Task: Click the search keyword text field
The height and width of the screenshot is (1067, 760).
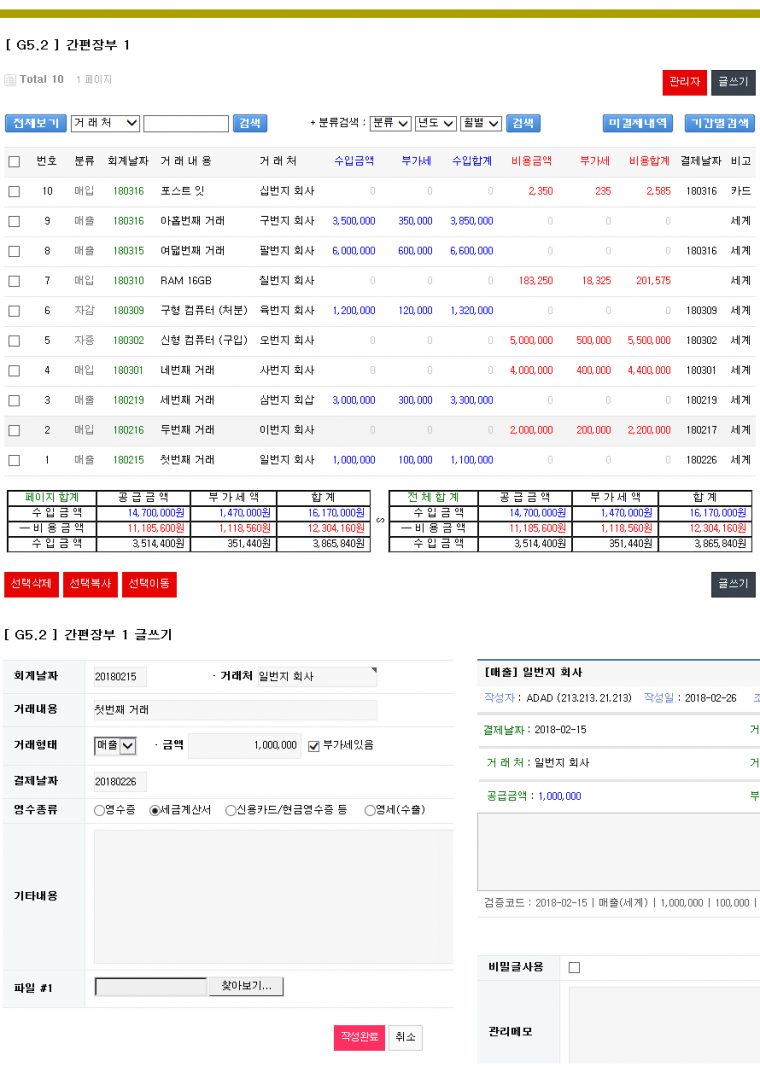Action: pyautogui.click(x=186, y=123)
